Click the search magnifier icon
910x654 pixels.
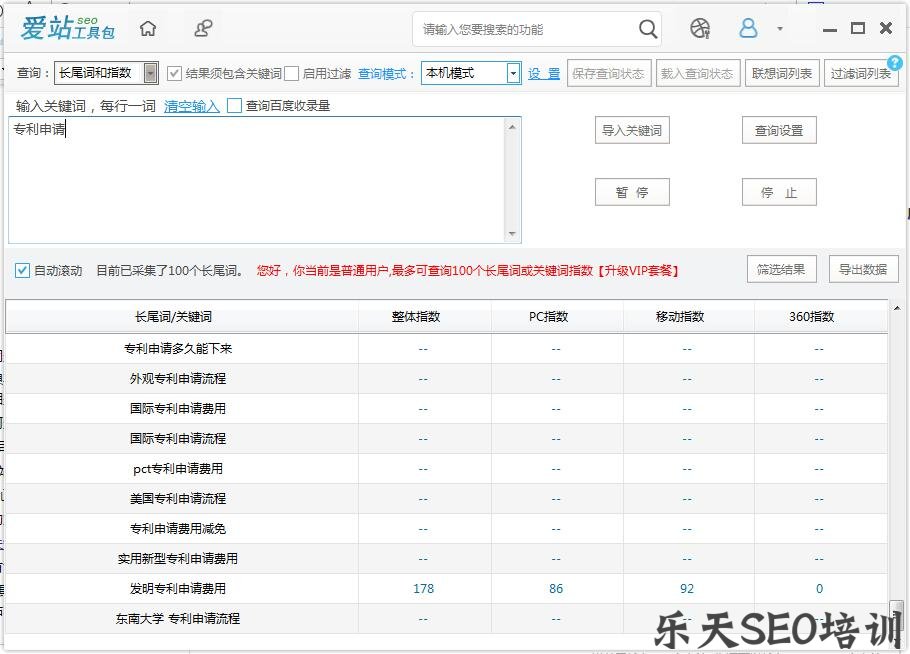point(647,29)
